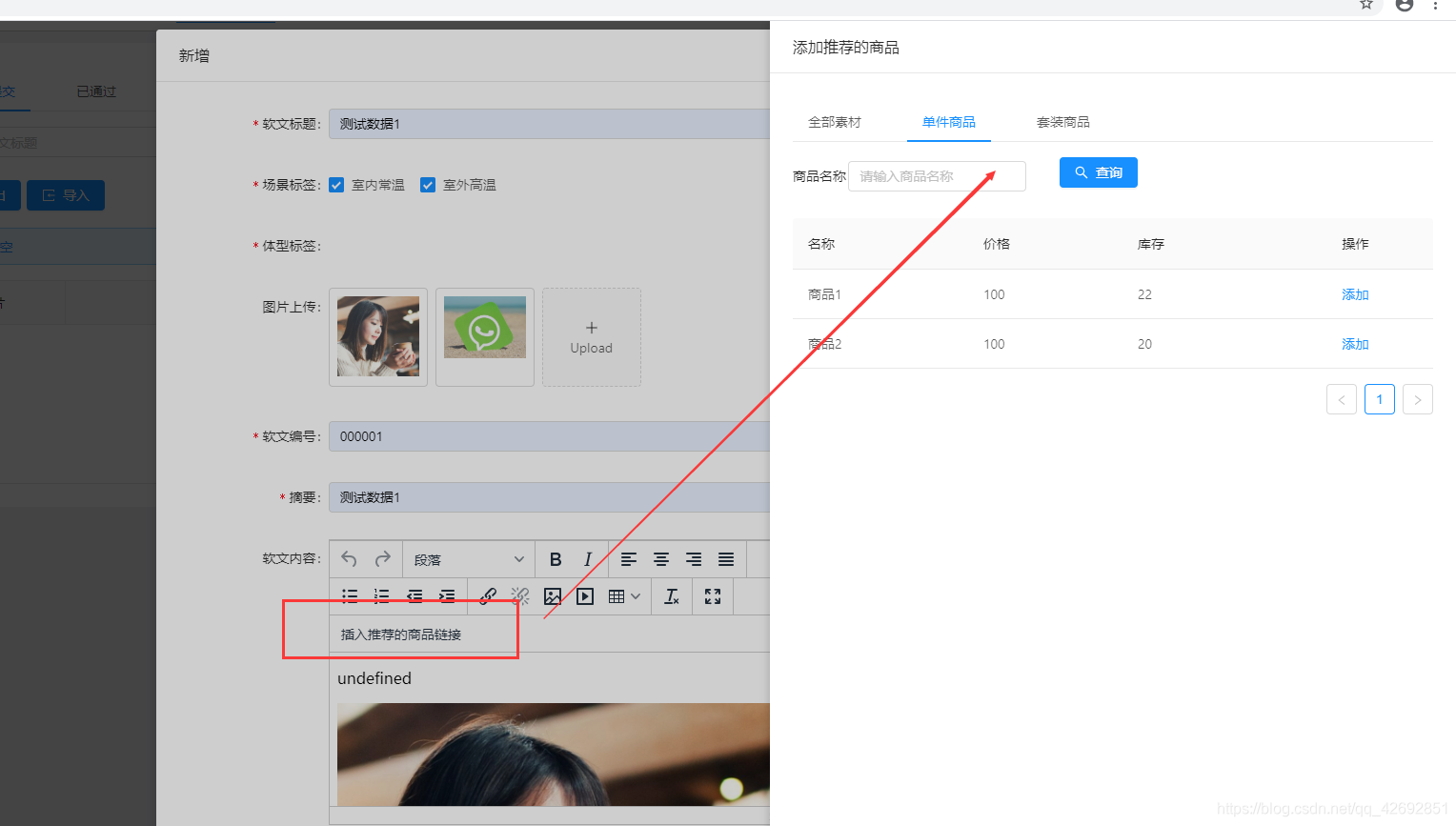The width and height of the screenshot is (1456, 826).
Task: Decrease indent in editor
Action: tap(415, 596)
